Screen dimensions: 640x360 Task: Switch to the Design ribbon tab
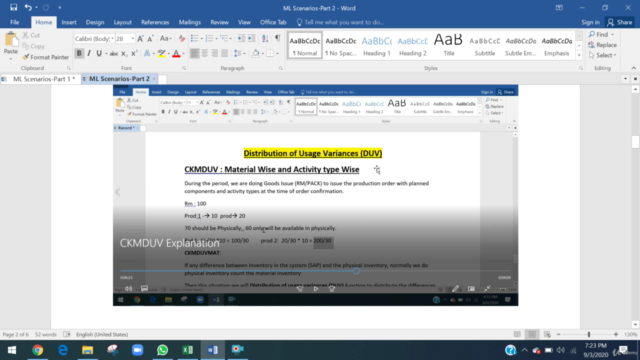click(95, 22)
